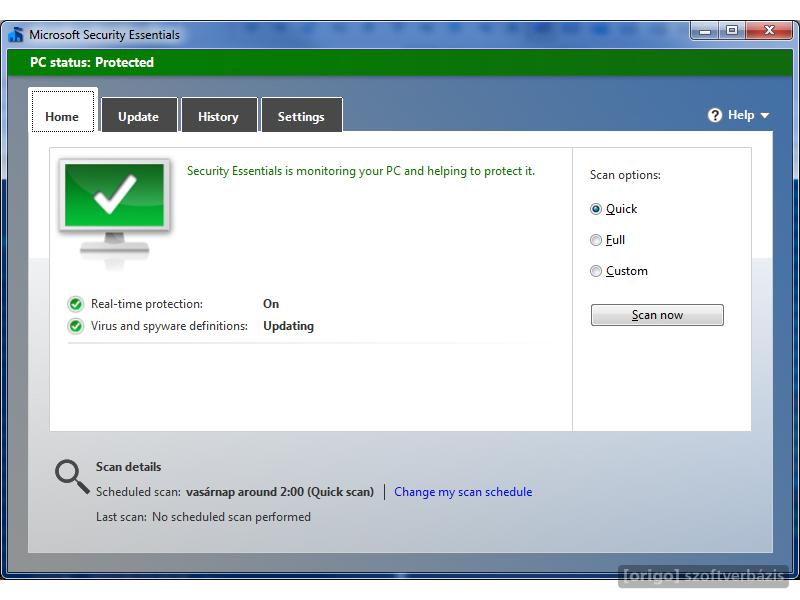Expand the Help dropdown arrow
This screenshot has width=800, height=600.
[764, 116]
